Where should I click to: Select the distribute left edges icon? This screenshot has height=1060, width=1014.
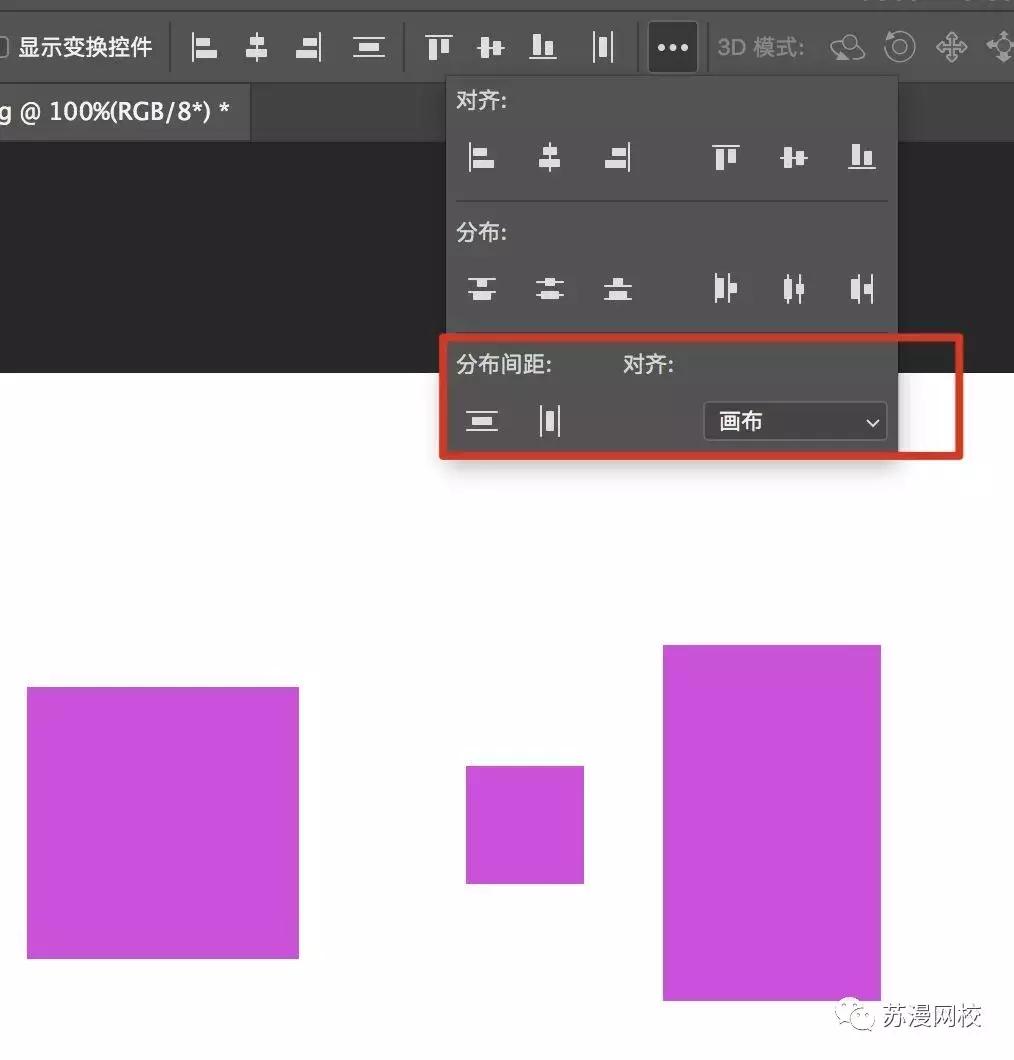click(x=725, y=289)
